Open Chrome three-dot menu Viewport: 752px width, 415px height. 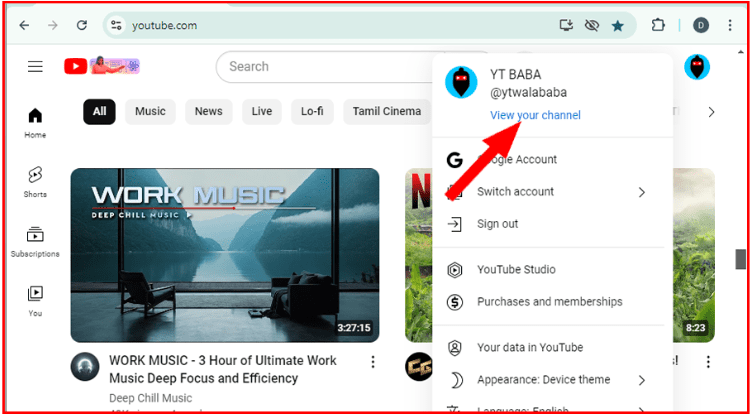pyautogui.click(x=730, y=25)
